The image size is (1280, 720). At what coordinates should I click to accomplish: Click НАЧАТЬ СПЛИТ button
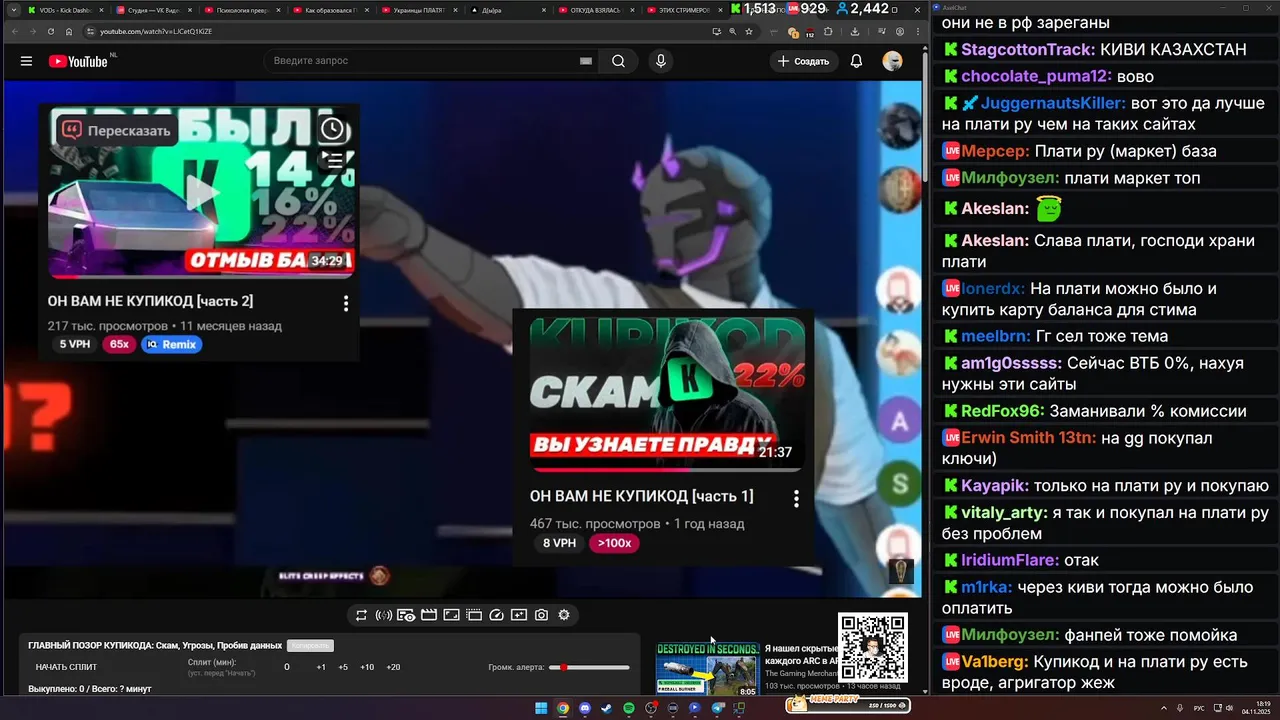click(67, 667)
